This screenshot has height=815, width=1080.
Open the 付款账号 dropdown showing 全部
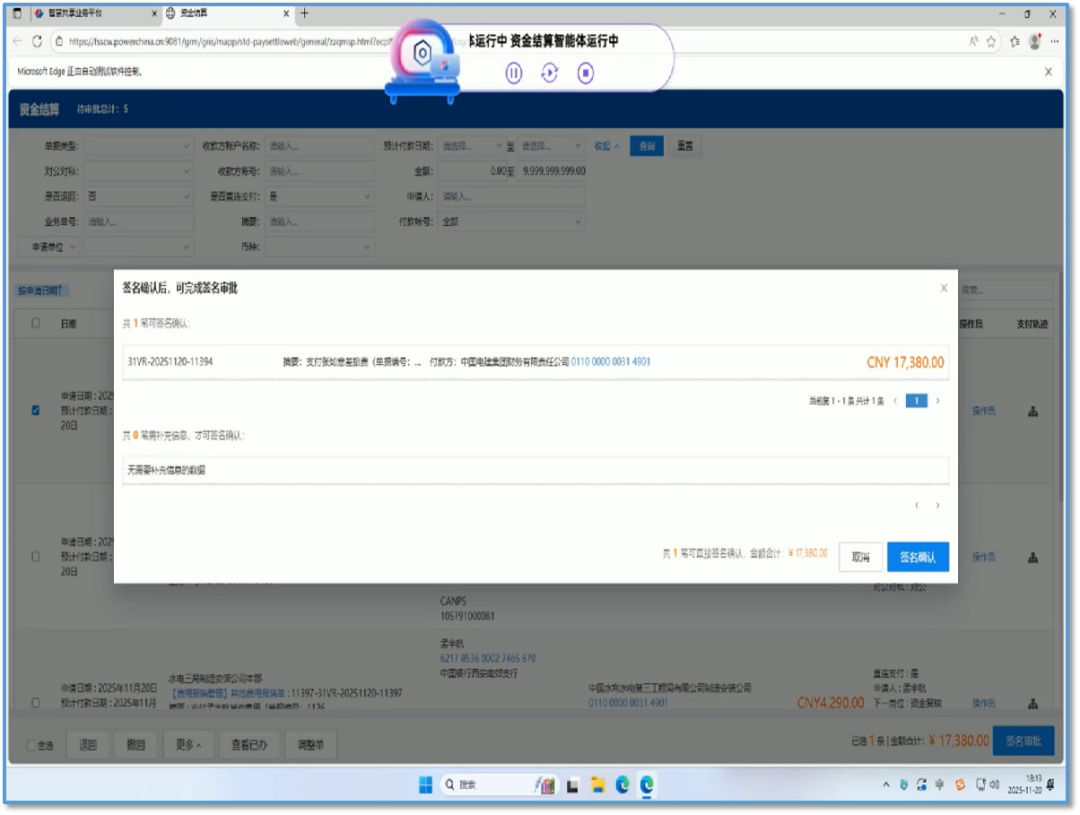(x=511, y=222)
